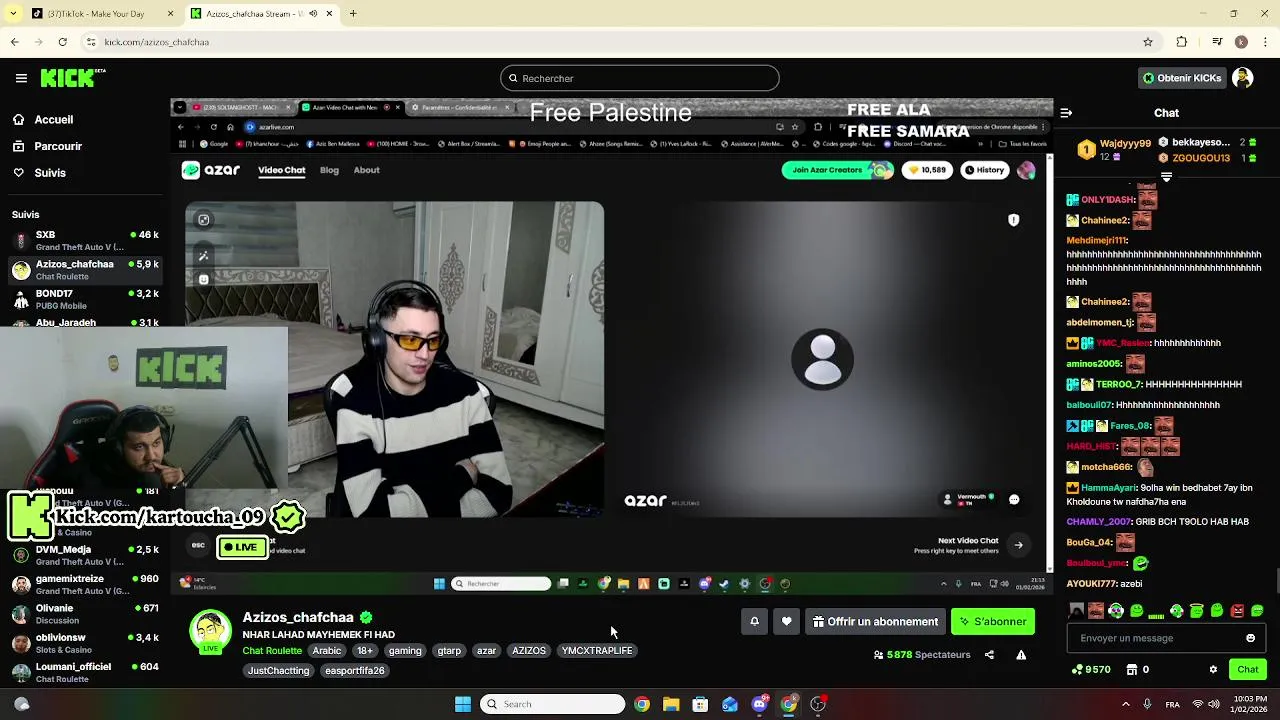Select the YMCXTRAPLIFE tag

pyautogui.click(x=597, y=650)
